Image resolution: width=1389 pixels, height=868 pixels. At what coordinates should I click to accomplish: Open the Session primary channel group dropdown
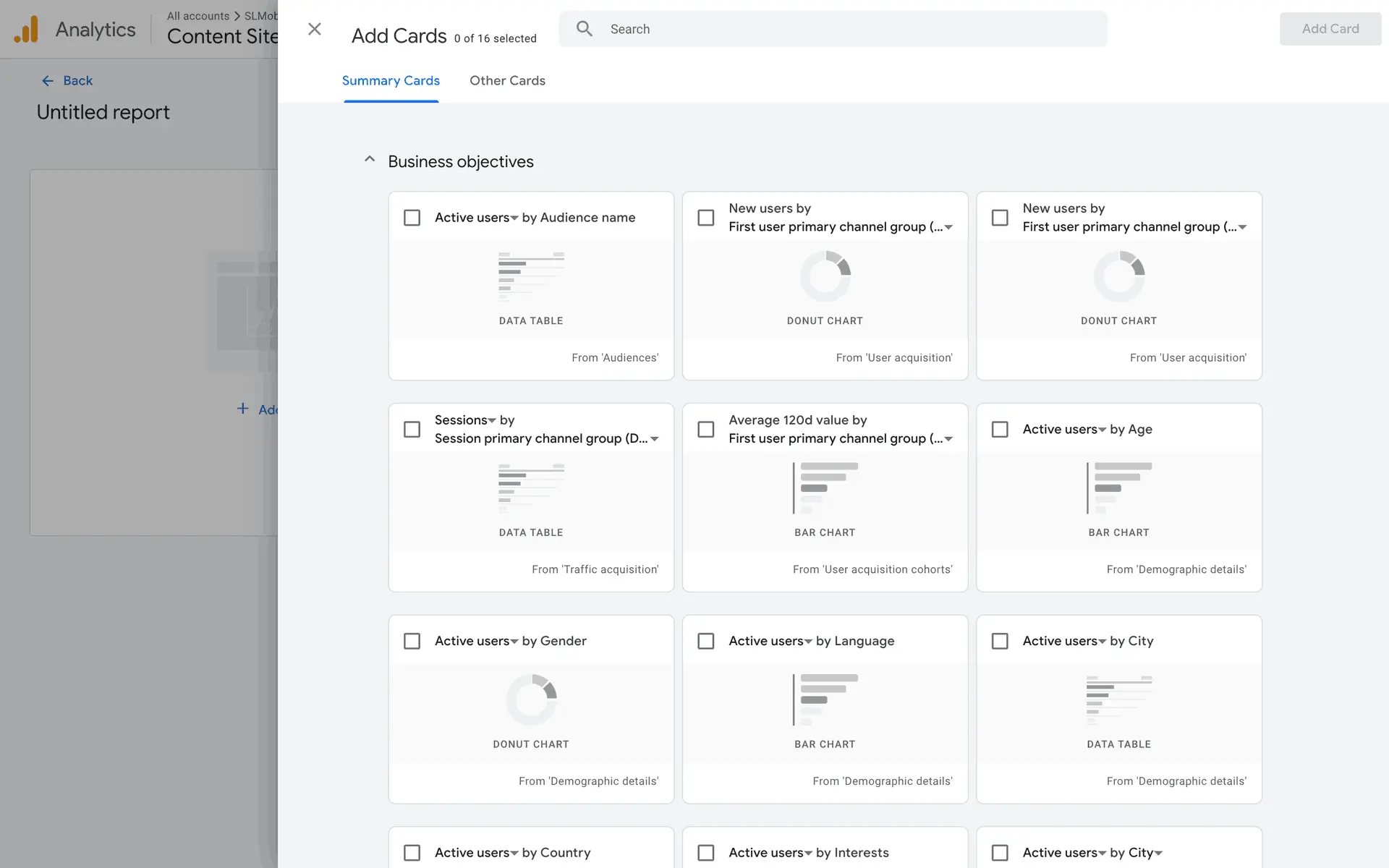tap(655, 439)
